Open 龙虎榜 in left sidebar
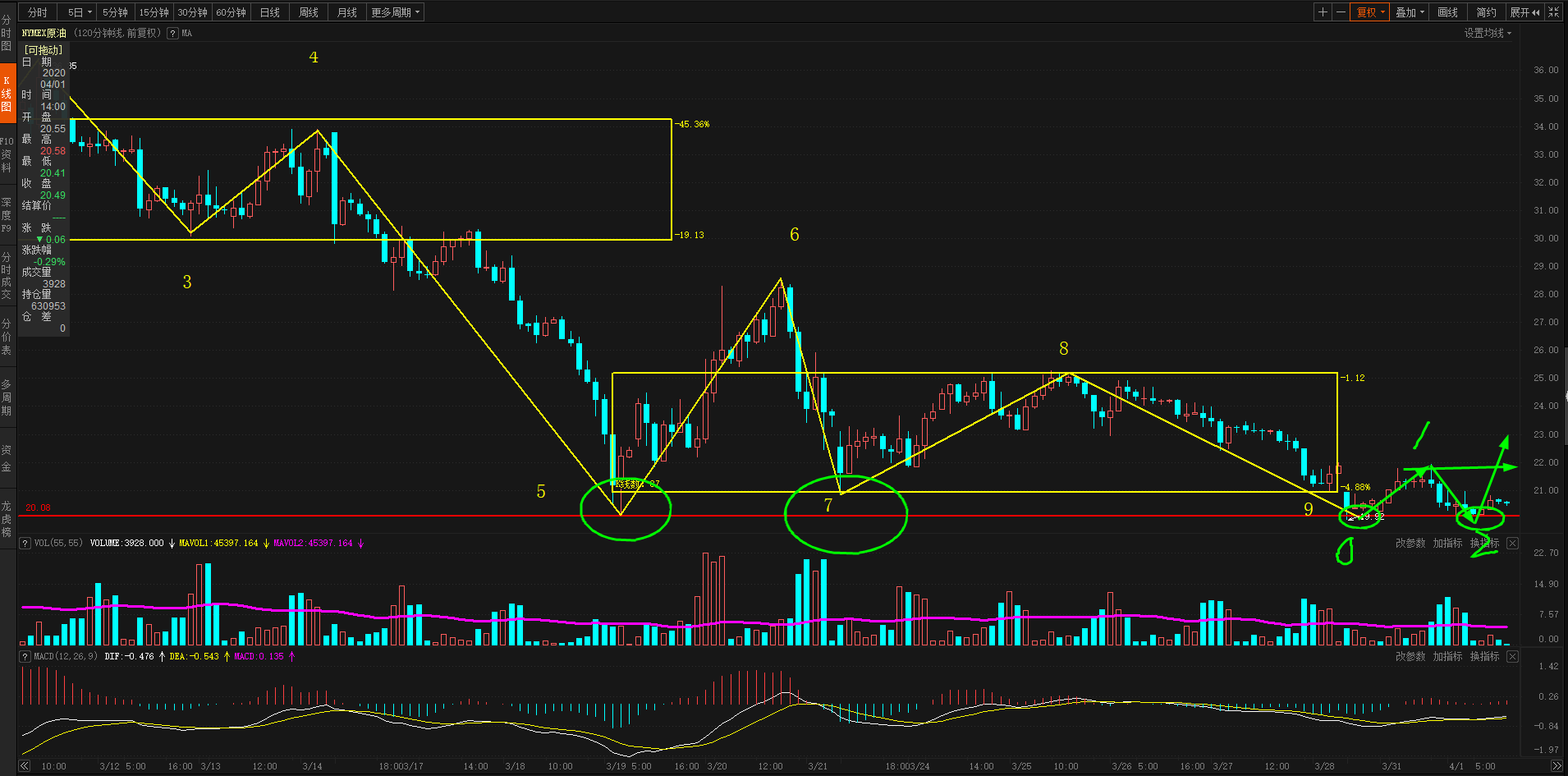The image size is (1568, 776). click(7, 519)
